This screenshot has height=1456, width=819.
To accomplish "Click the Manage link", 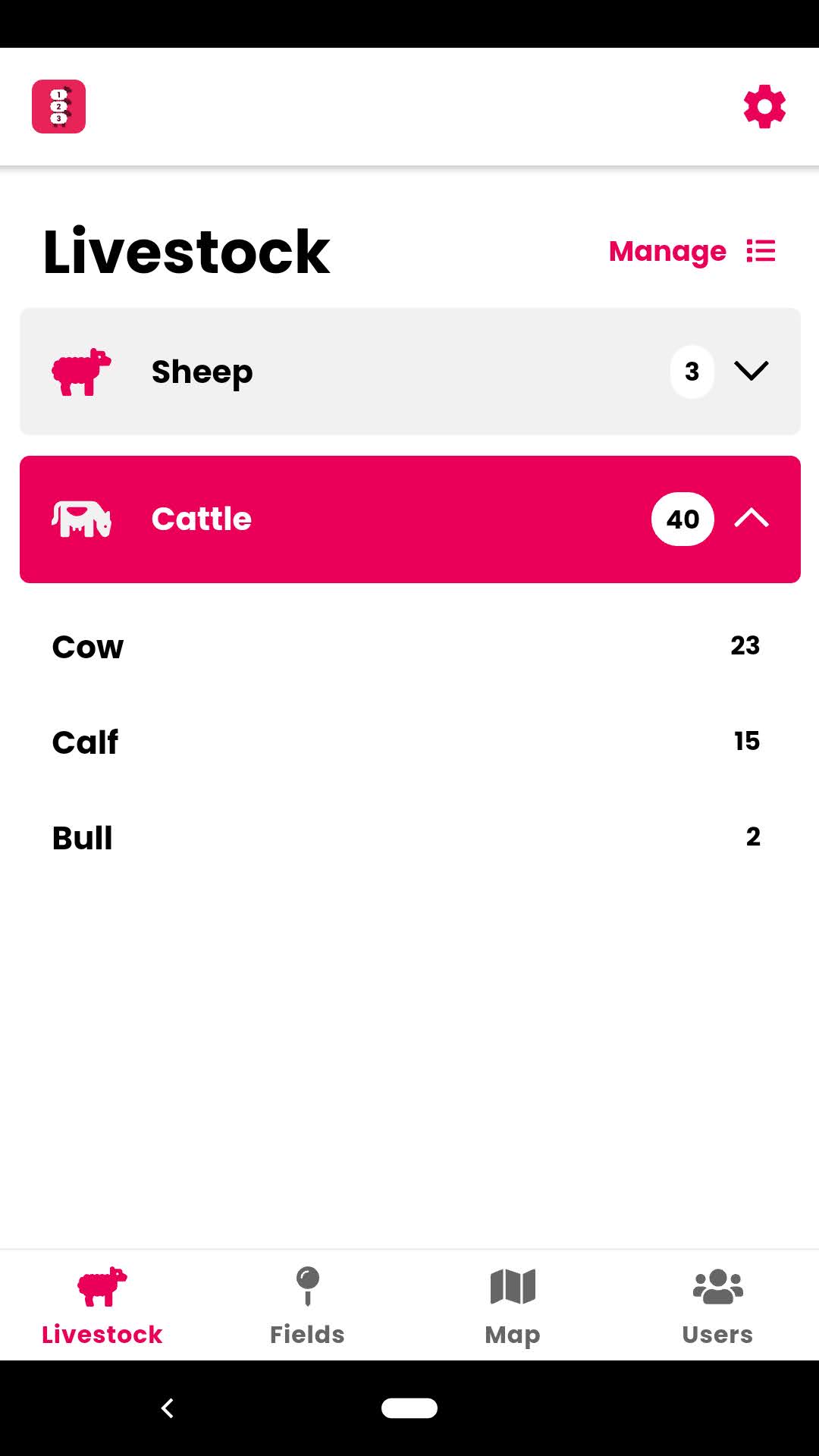I will click(667, 251).
